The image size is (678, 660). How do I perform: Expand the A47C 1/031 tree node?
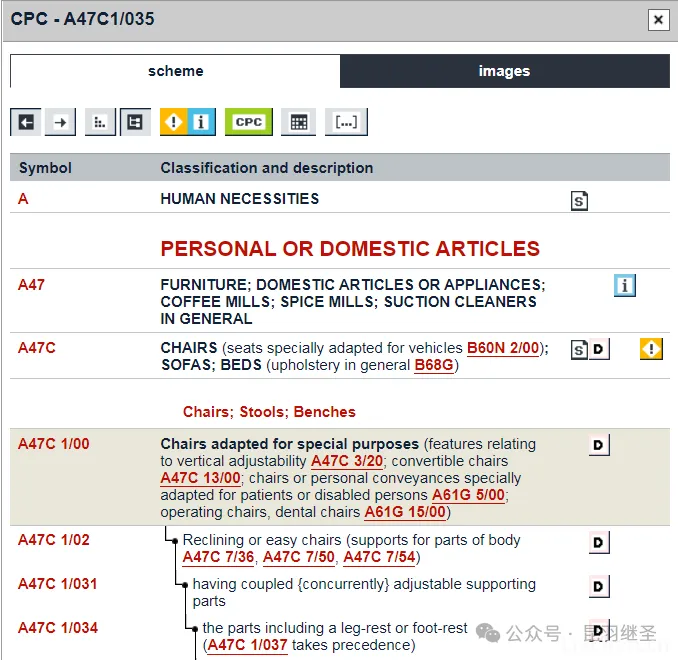184,584
